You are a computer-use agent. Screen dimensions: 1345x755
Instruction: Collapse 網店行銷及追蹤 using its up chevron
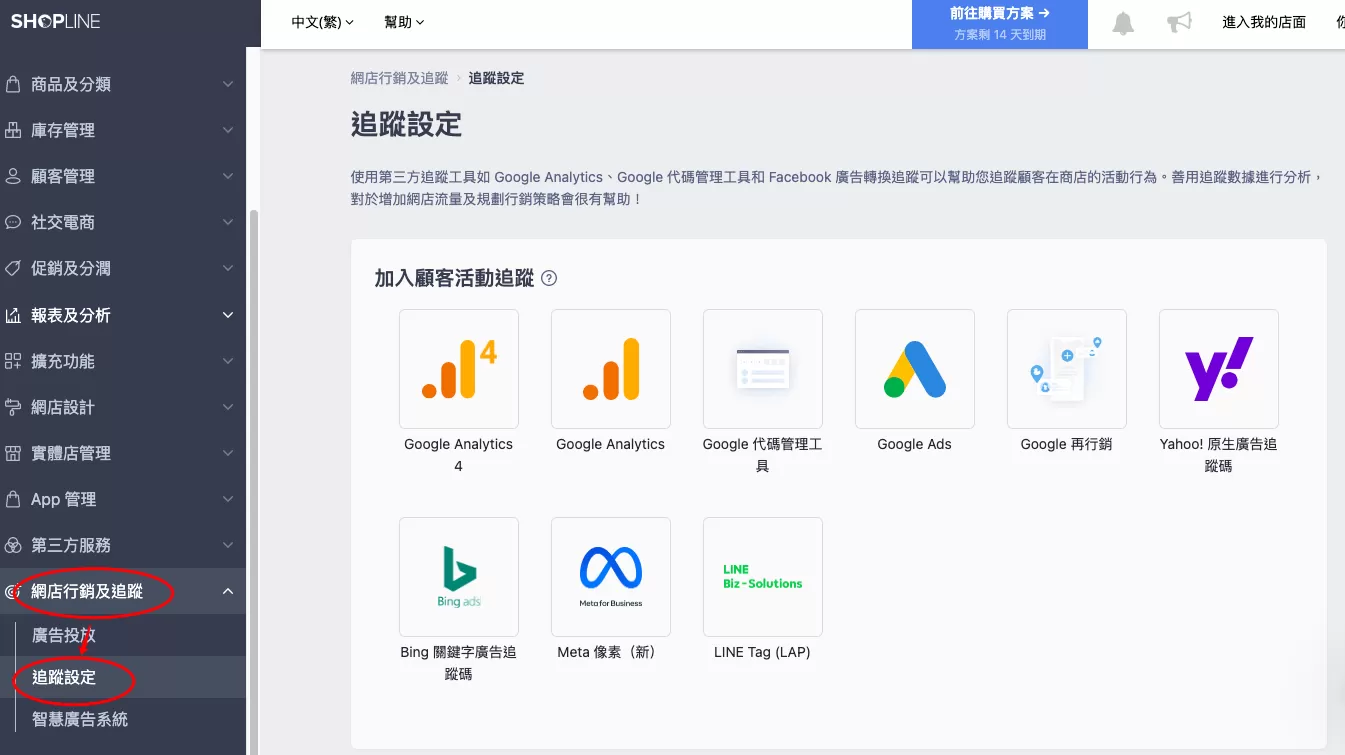(x=228, y=591)
